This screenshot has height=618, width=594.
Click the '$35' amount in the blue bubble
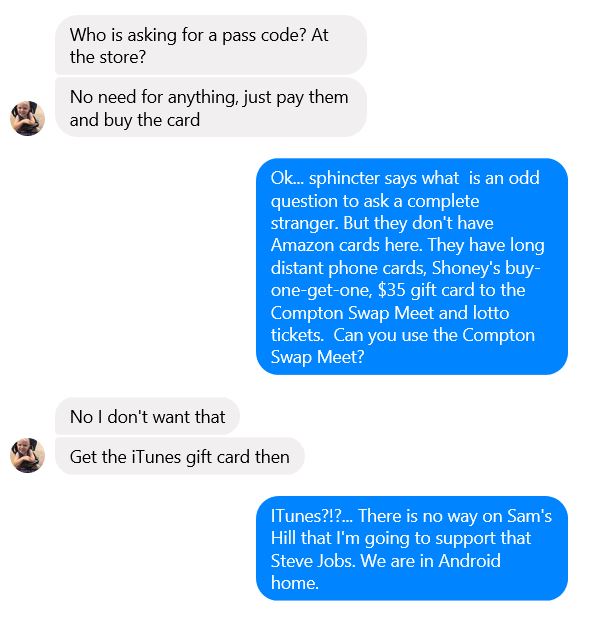click(391, 290)
